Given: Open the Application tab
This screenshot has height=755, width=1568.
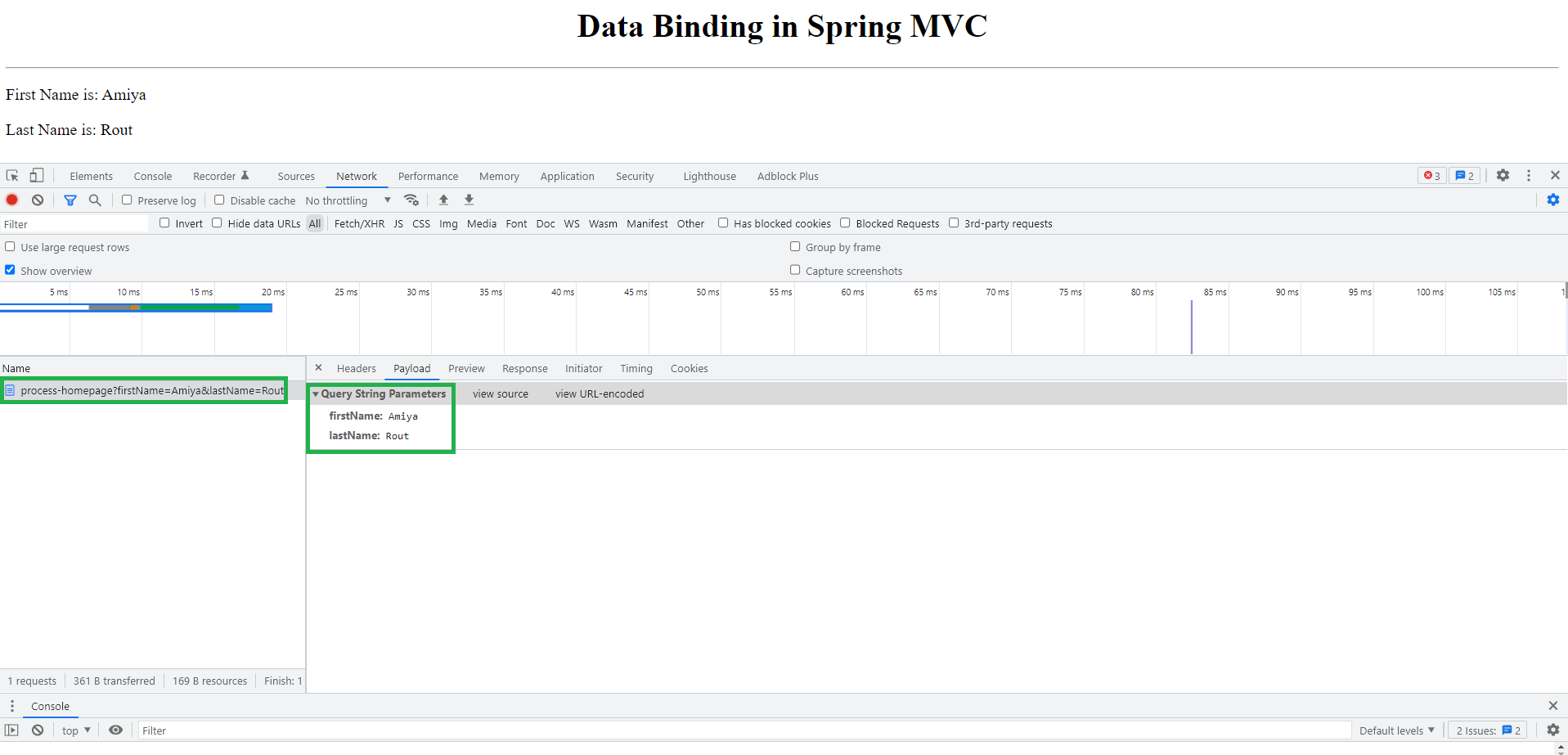Looking at the screenshot, I should (x=567, y=176).
